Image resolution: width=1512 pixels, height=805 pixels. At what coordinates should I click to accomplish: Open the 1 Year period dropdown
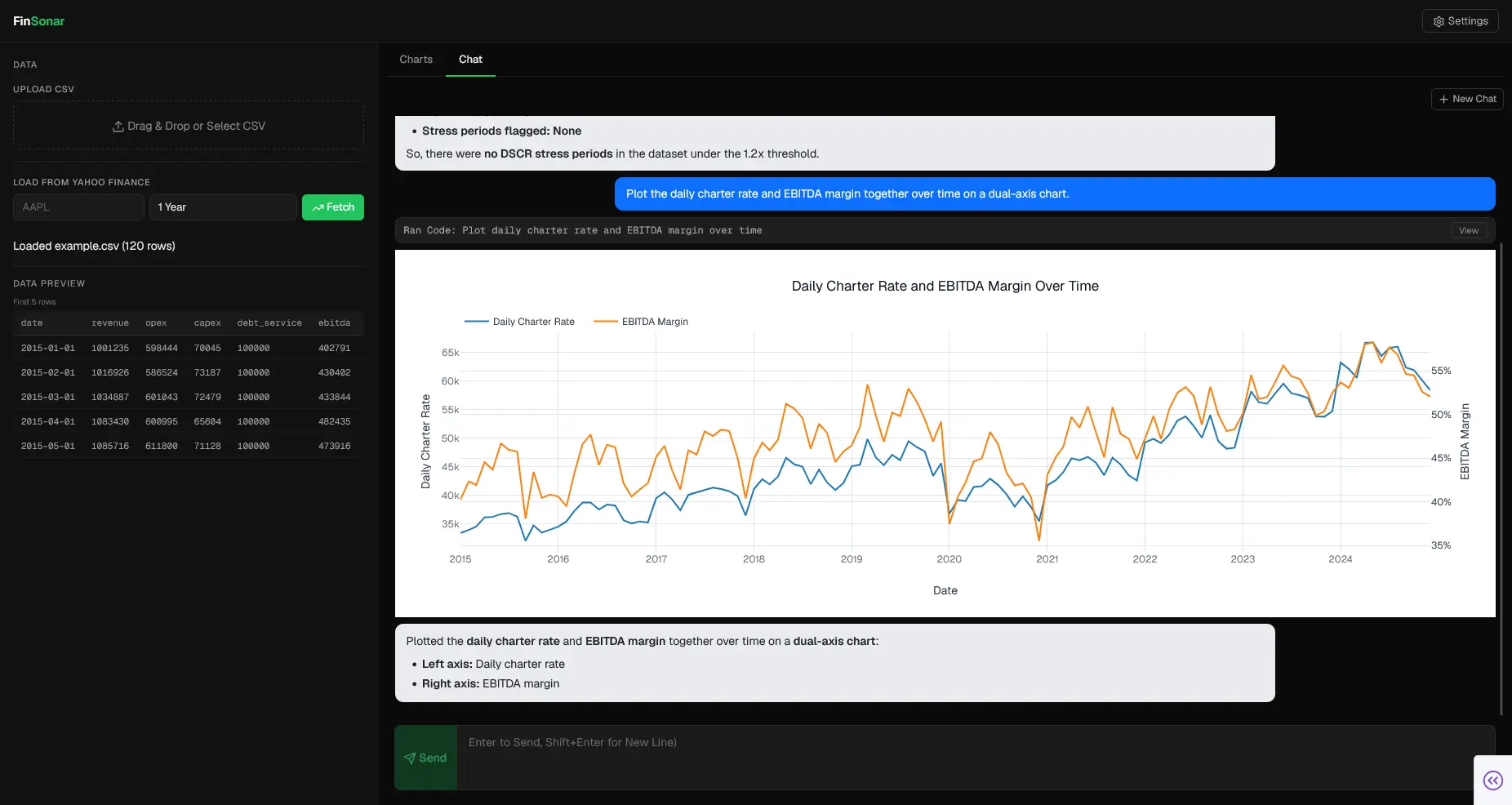223,207
